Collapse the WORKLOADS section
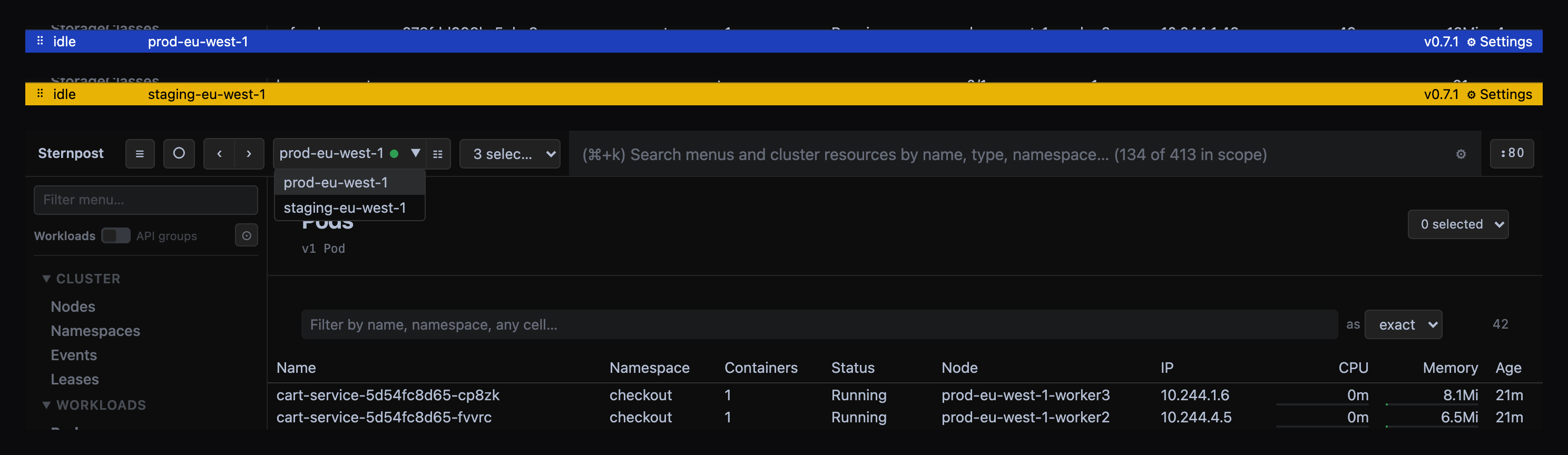This screenshot has width=1568, height=455. (x=94, y=405)
